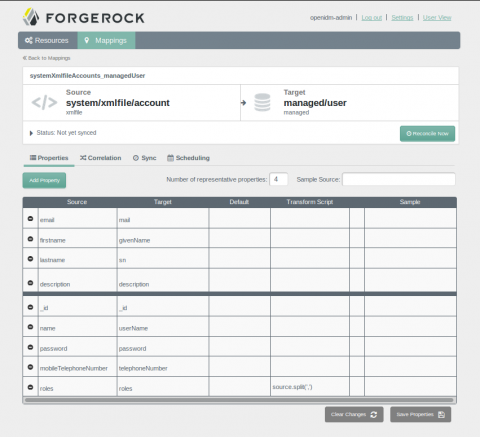Remove the email property row
480x437 pixels.
(x=30, y=219)
